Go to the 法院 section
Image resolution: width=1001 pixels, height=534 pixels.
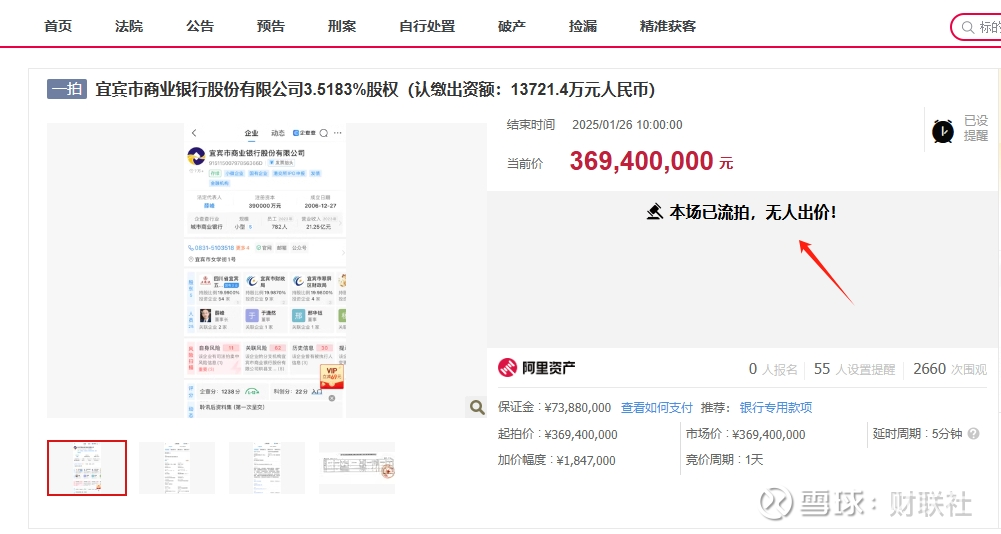(129, 26)
